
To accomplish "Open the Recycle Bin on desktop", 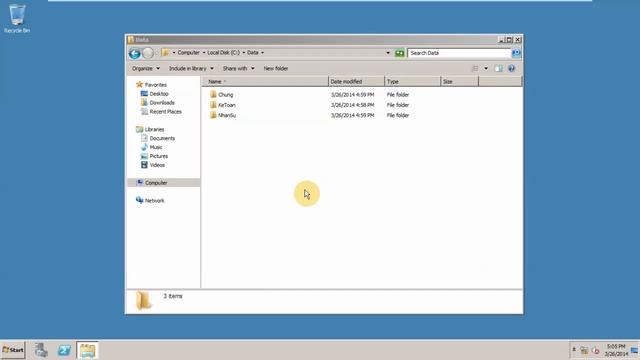I will pos(17,18).
